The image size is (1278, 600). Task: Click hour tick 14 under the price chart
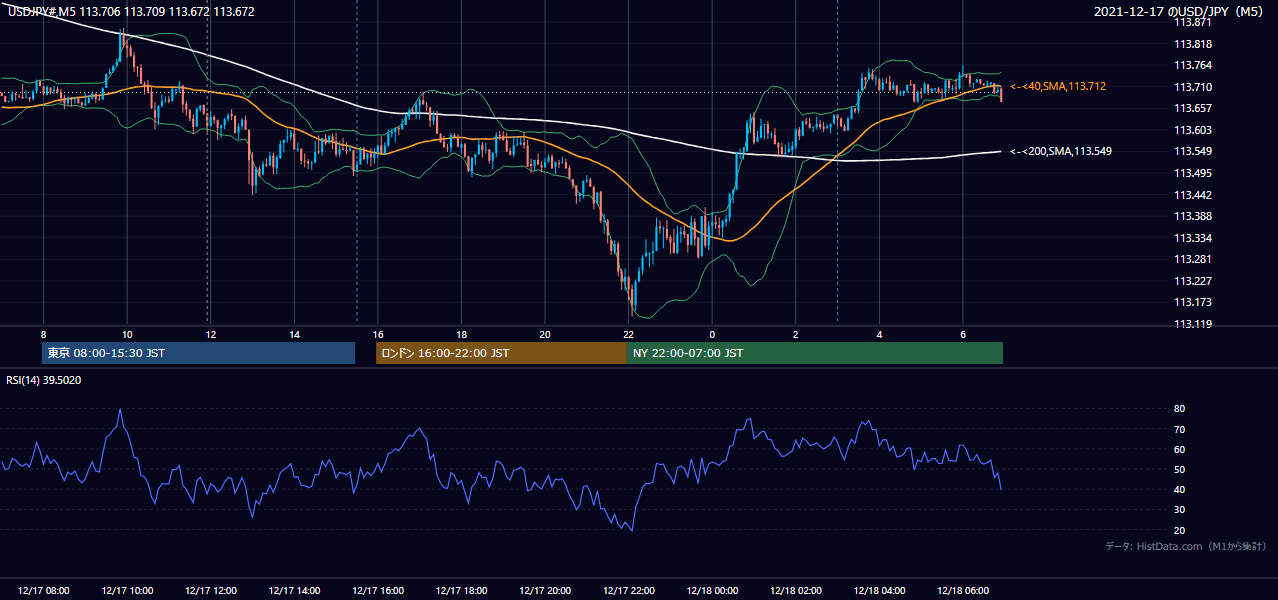point(294,334)
